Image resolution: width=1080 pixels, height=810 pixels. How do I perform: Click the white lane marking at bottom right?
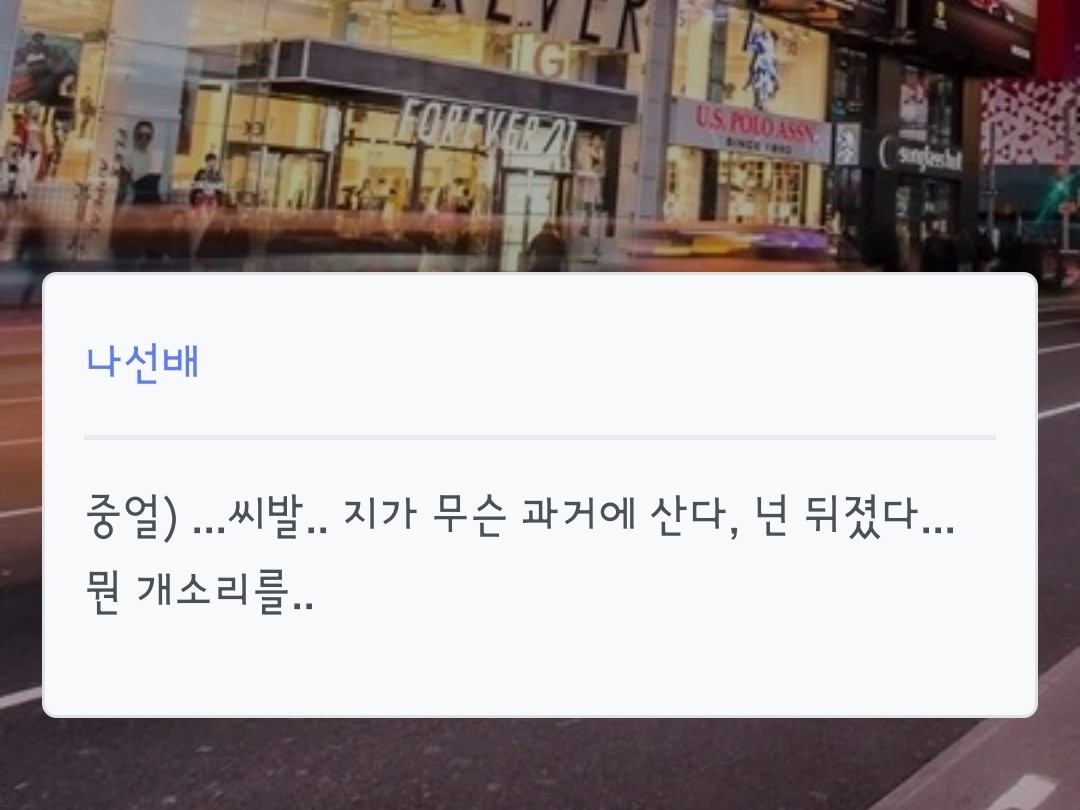click(1030, 792)
